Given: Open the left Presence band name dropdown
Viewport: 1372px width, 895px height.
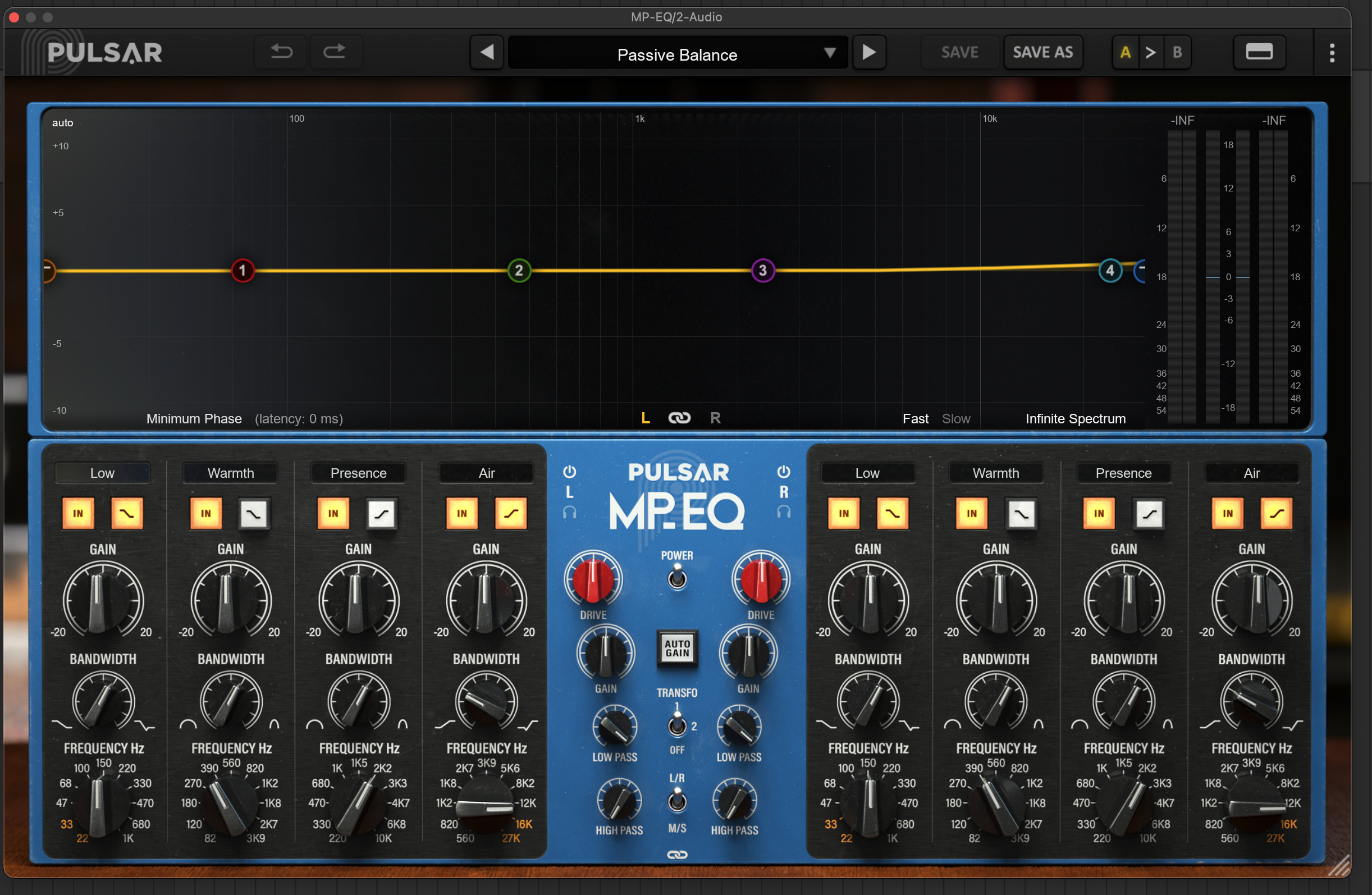Looking at the screenshot, I should (x=359, y=473).
